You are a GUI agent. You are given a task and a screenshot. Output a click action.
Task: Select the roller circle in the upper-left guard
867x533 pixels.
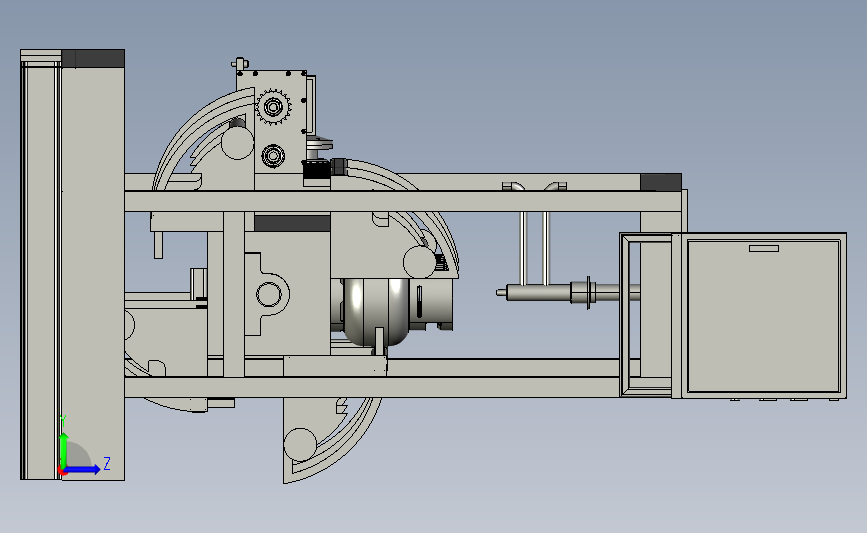coord(238,143)
